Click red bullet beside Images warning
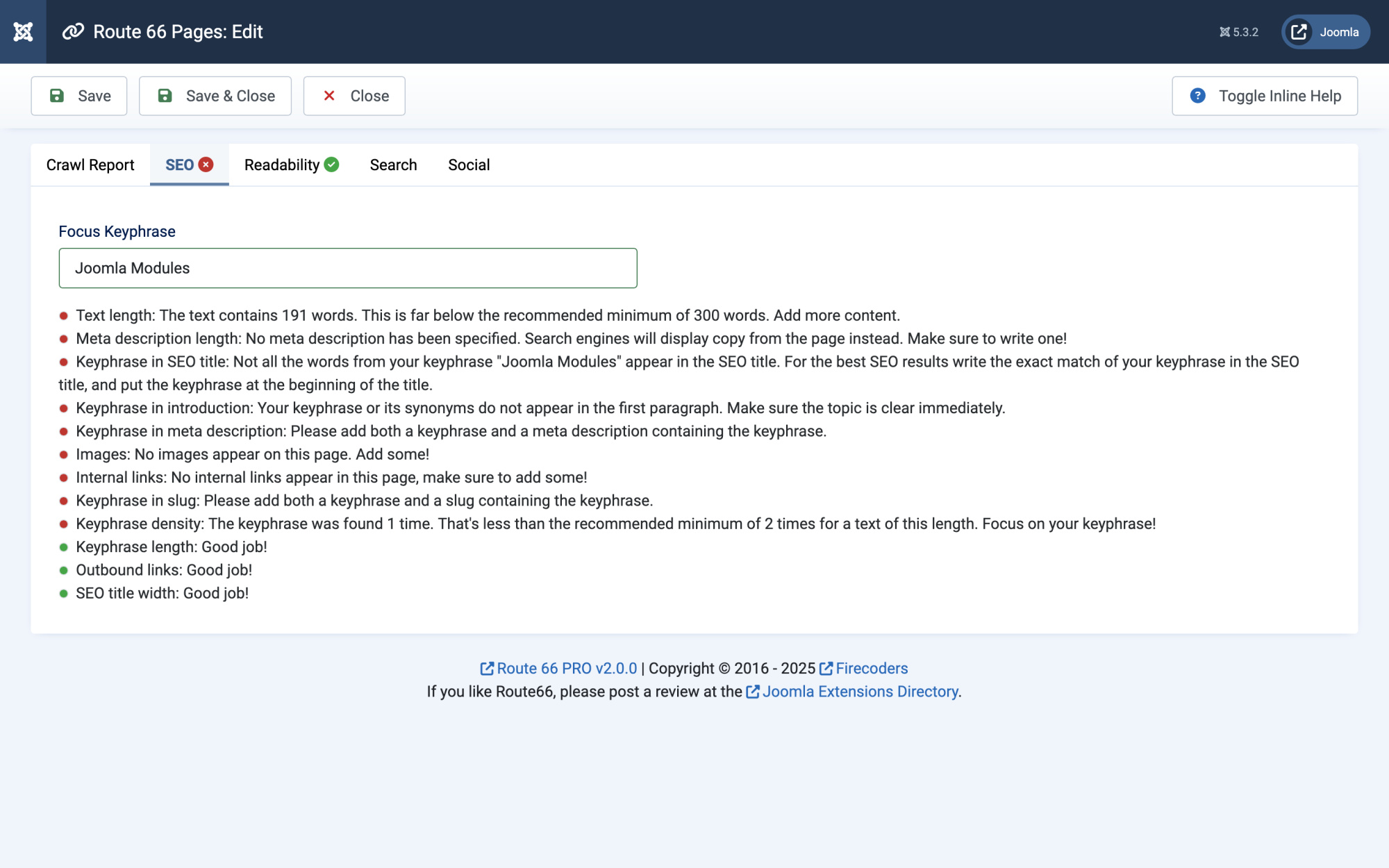 click(63, 455)
